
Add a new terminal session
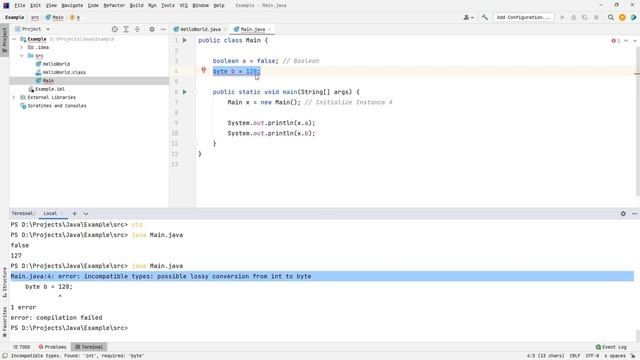point(74,213)
